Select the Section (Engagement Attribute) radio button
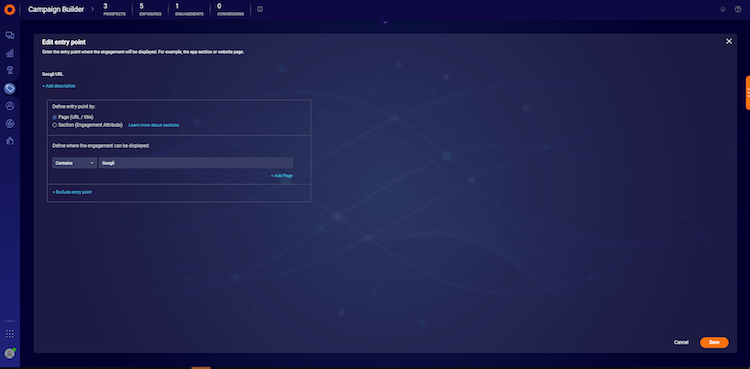Image resolution: width=750 pixels, height=369 pixels. 55,125
